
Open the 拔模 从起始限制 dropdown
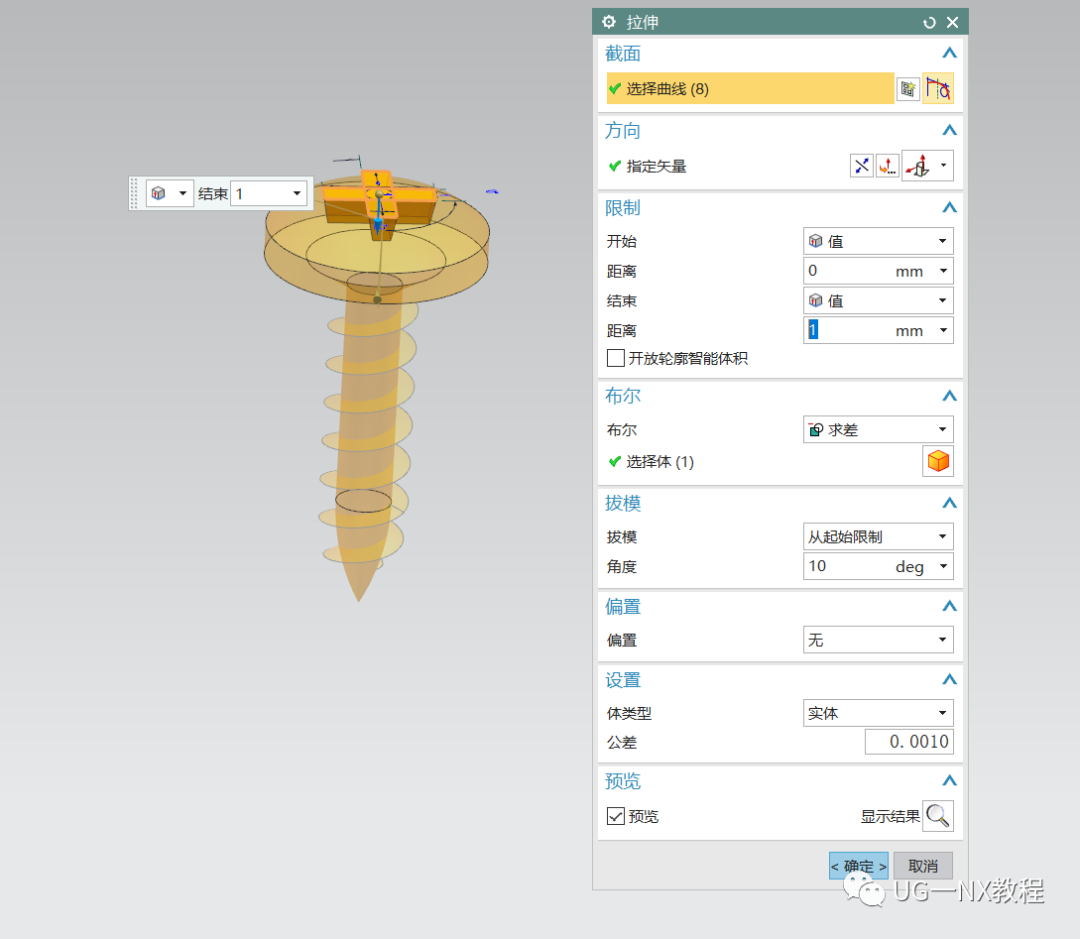pos(878,536)
